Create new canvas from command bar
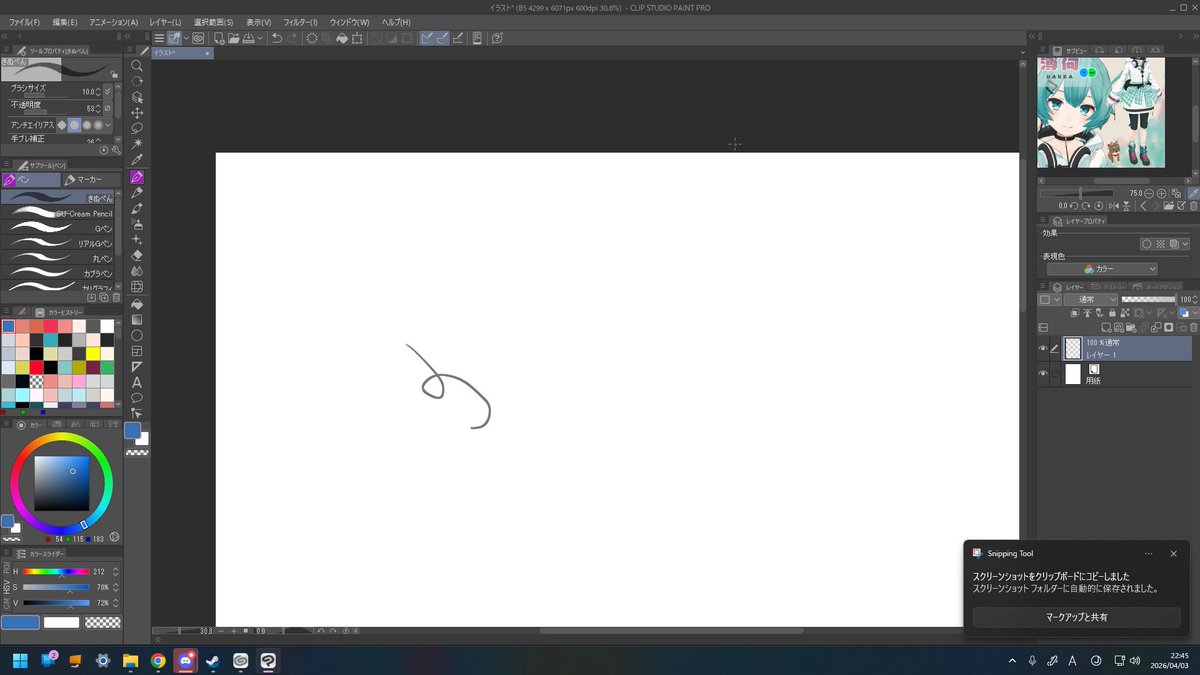 pyautogui.click(x=219, y=38)
